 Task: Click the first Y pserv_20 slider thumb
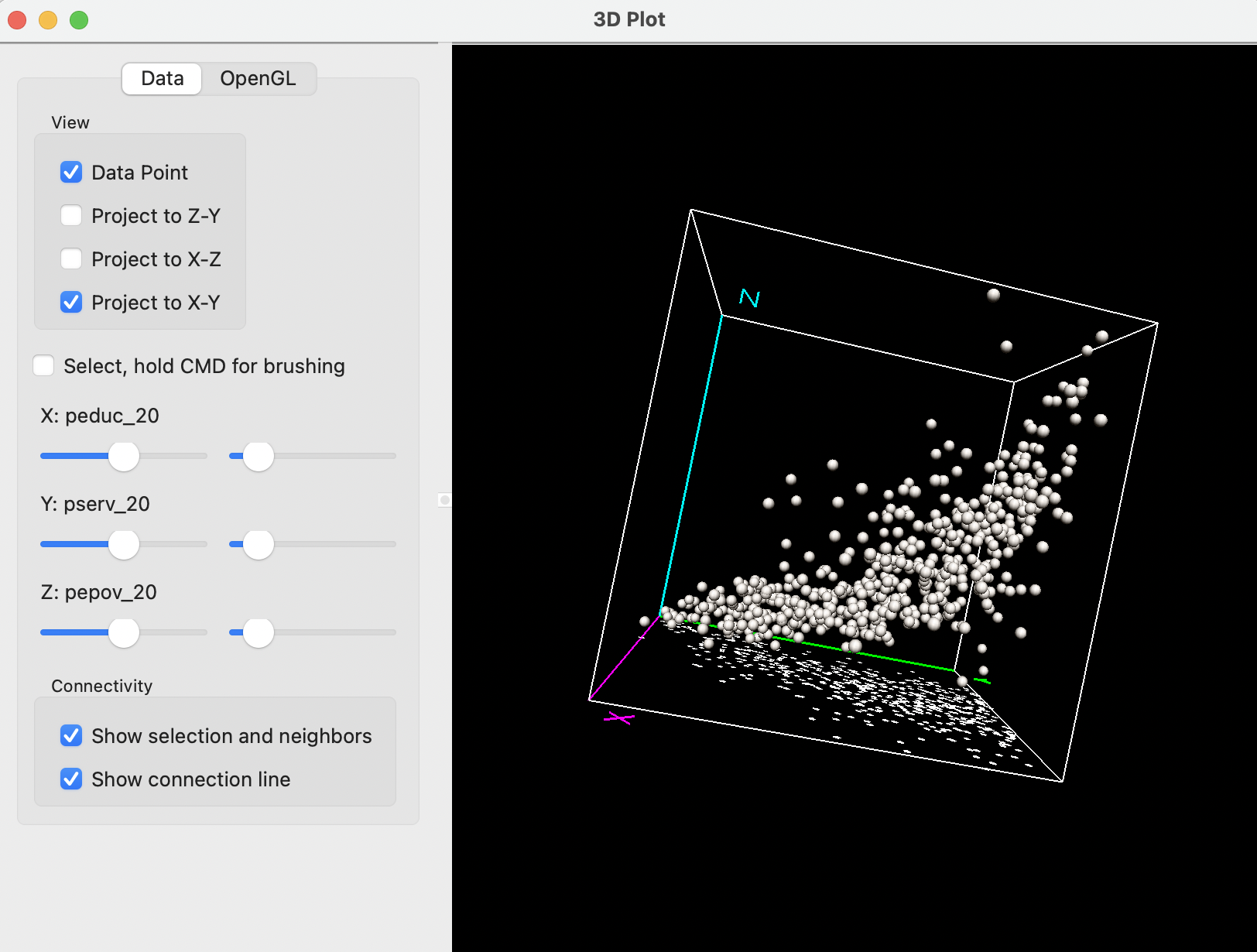[124, 544]
